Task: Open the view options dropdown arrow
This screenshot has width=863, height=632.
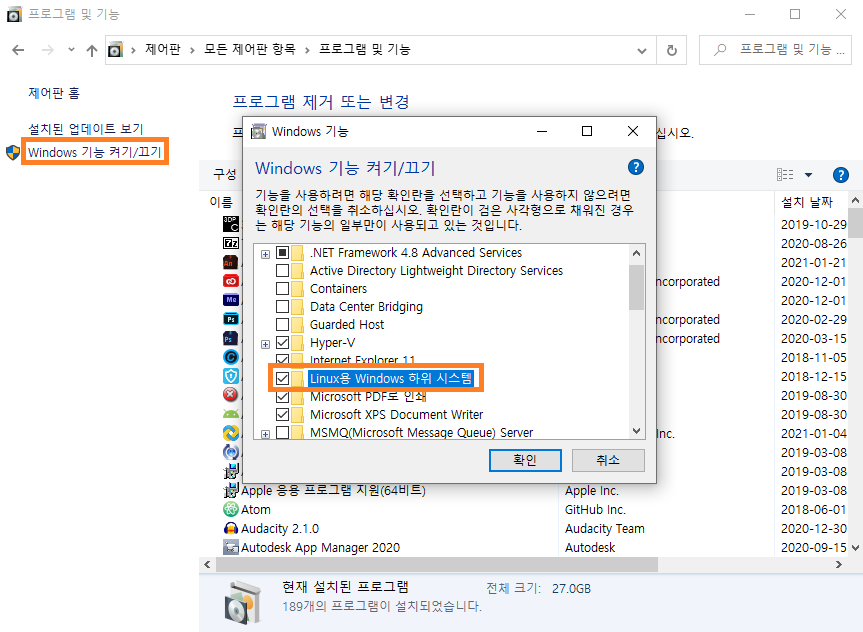Action: pos(808,175)
